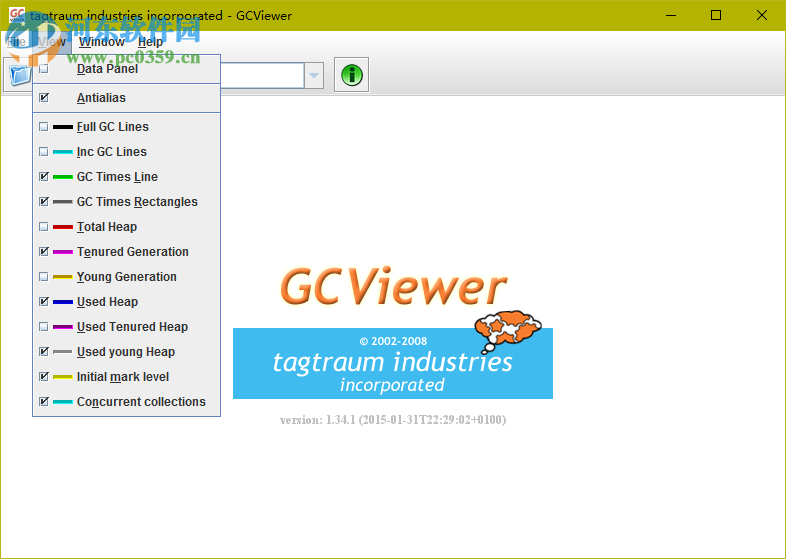Screen dimensions: 786x559
Task: Show the Total Heap line
Action: pos(126,227)
